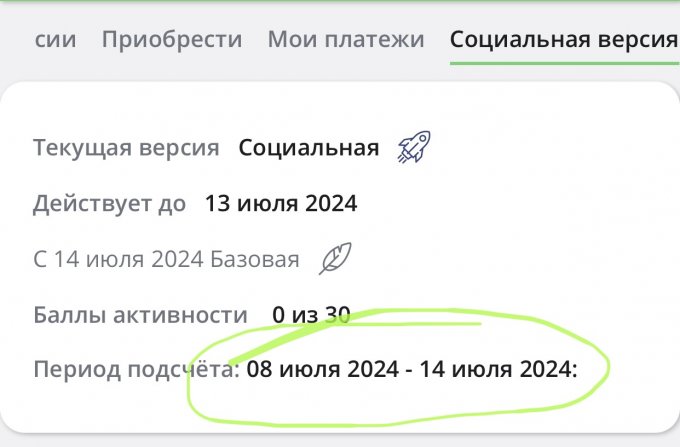Click the bold Социальная version name
Viewport: 680px width, 447px height.
pyautogui.click(x=309, y=149)
